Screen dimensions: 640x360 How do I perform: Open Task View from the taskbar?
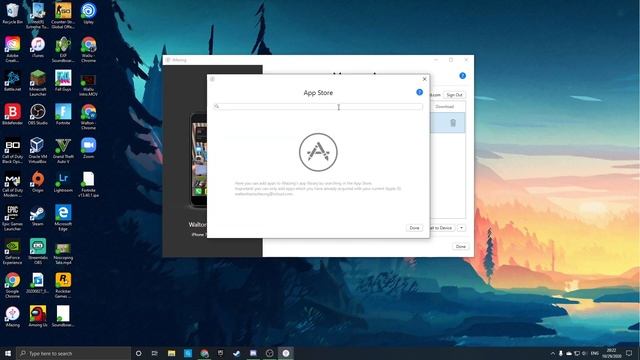pos(155,353)
